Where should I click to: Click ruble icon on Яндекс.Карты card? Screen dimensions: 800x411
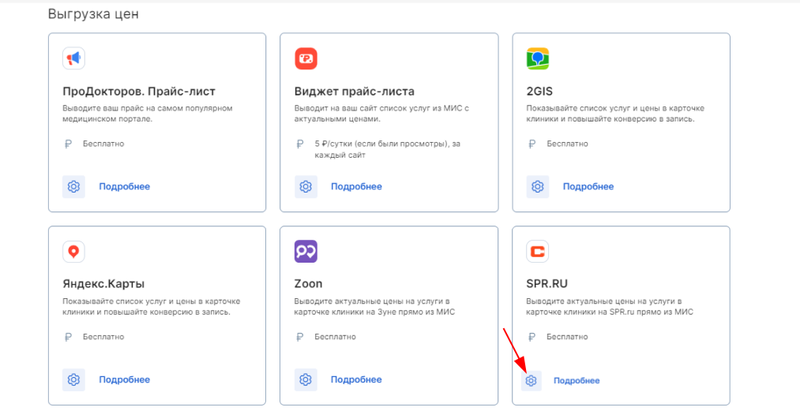pos(68,337)
